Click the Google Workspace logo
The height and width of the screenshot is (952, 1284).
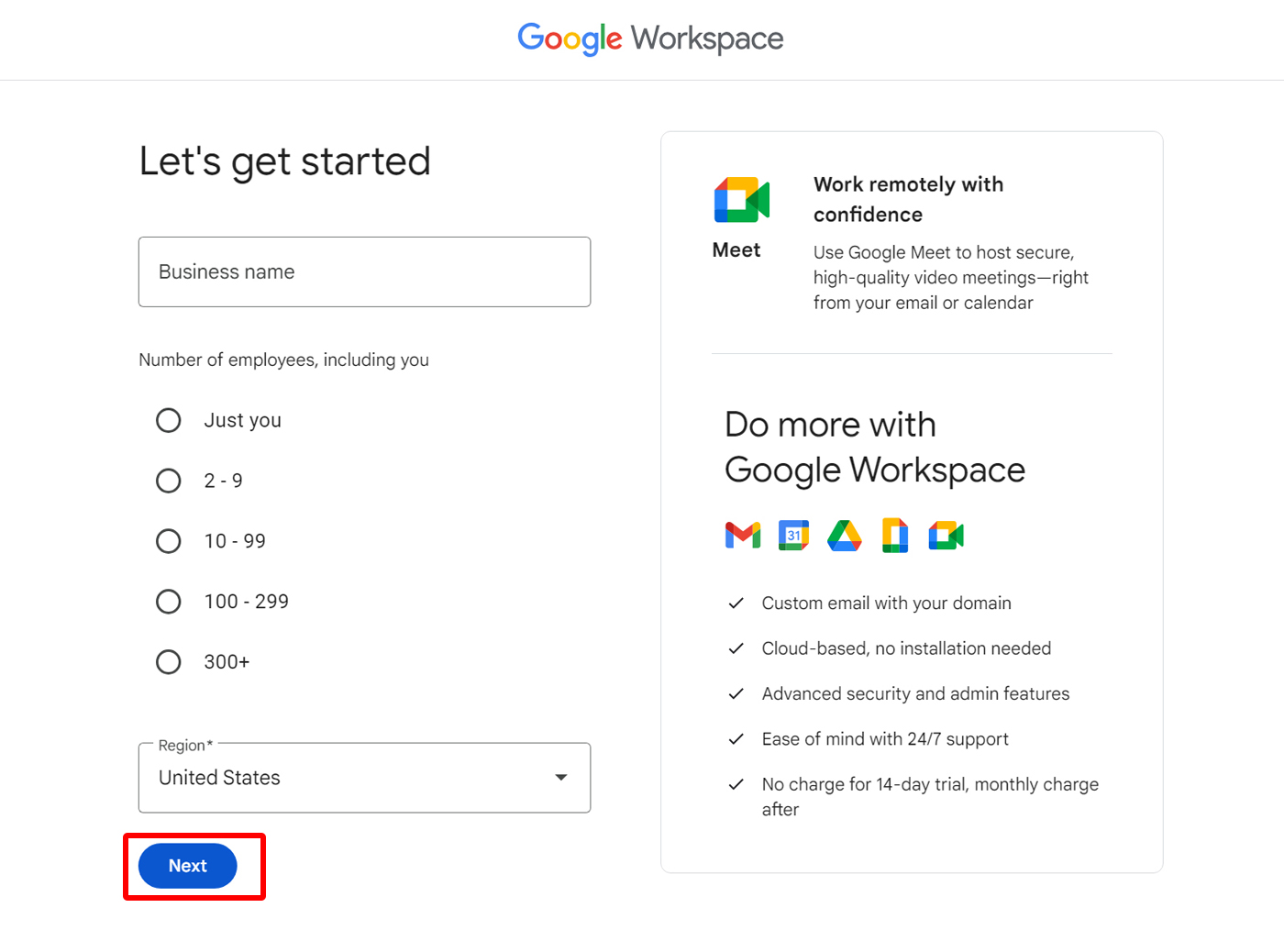click(650, 39)
